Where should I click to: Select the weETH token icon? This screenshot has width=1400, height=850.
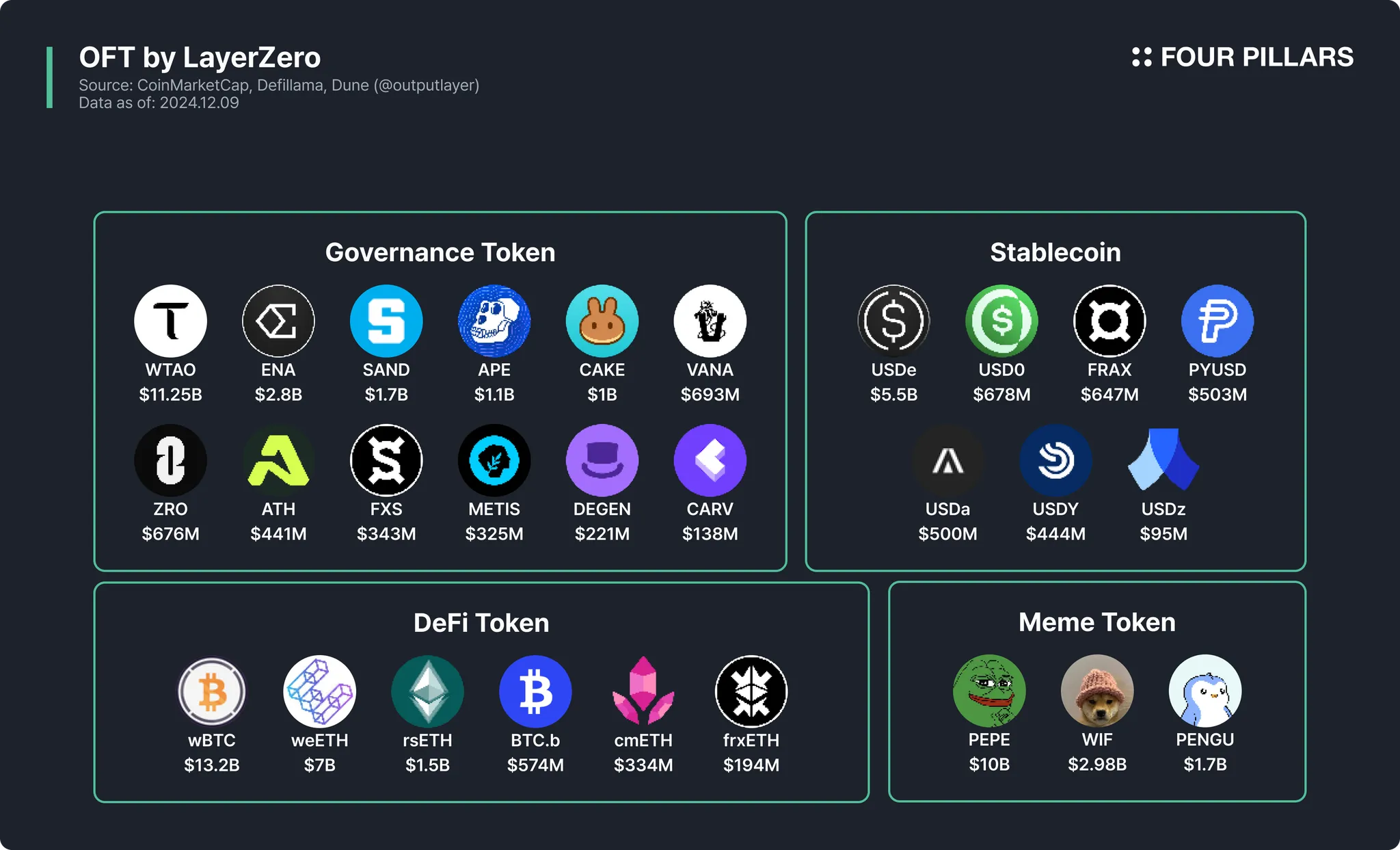click(x=319, y=691)
